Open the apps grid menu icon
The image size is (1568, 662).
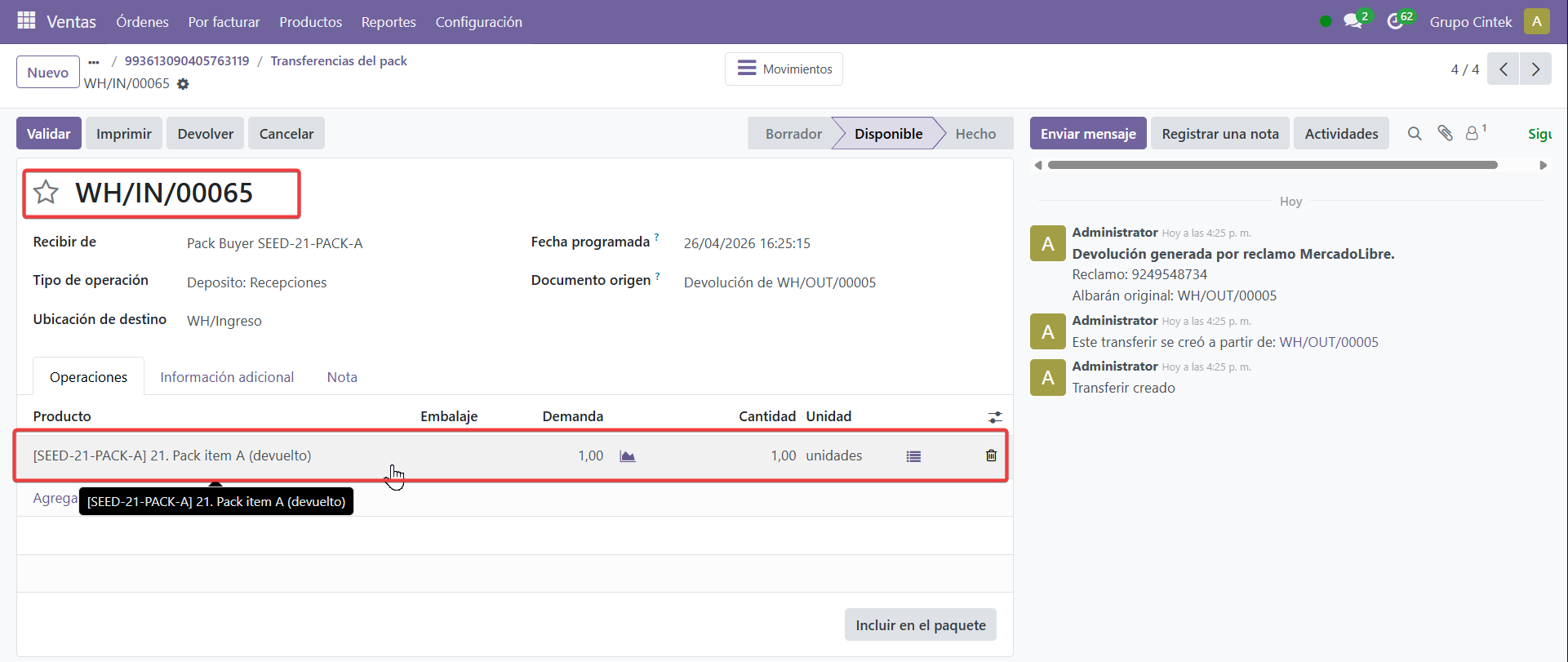26,21
